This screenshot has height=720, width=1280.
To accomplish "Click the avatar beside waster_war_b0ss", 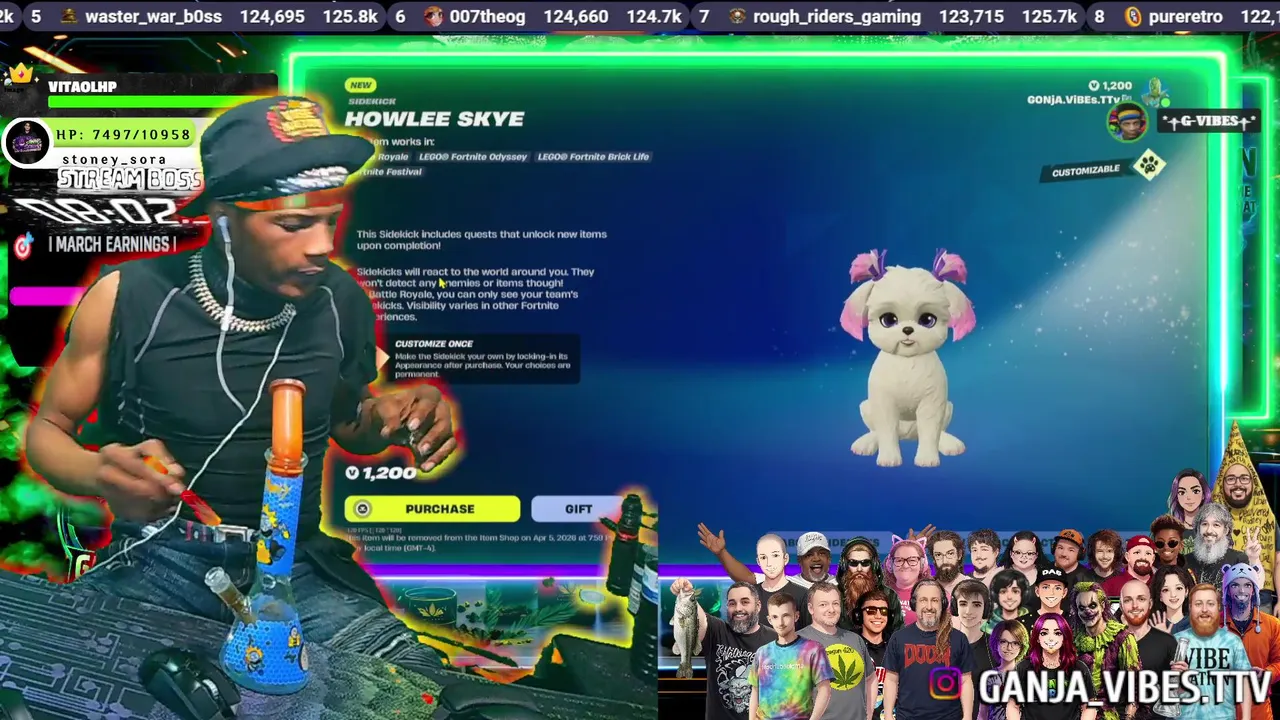I will [x=69, y=17].
